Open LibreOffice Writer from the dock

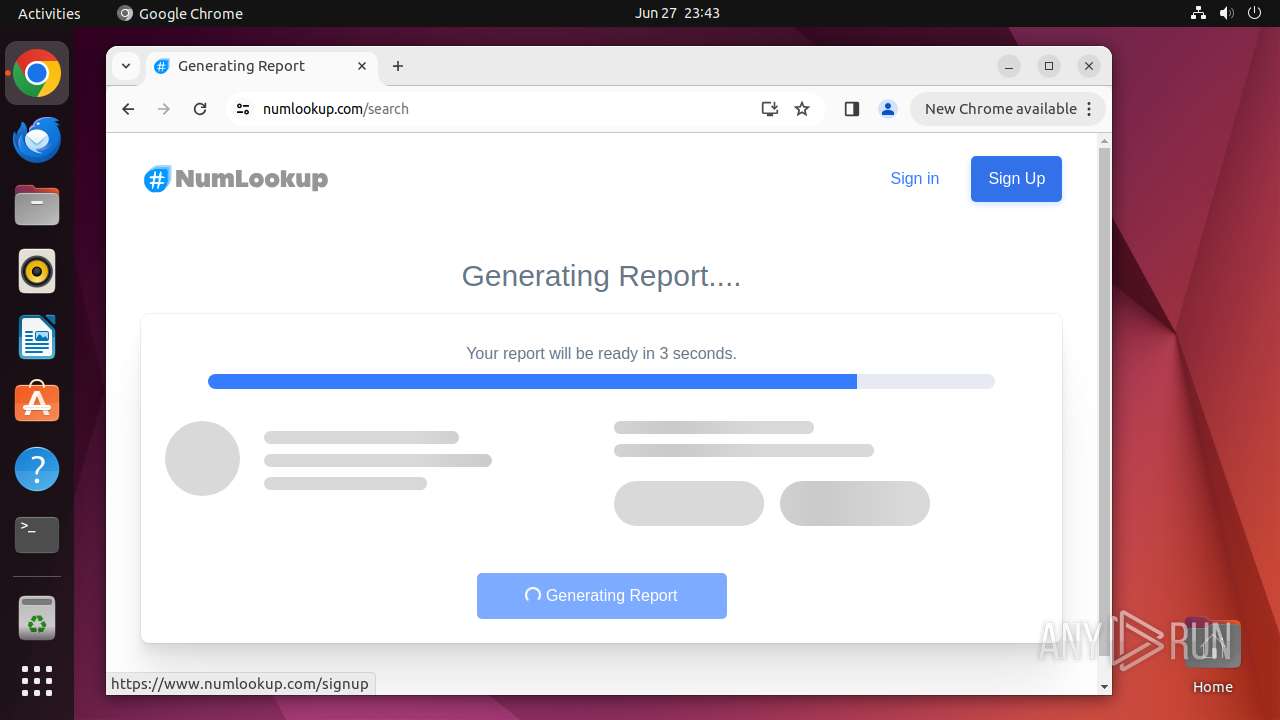coord(37,338)
